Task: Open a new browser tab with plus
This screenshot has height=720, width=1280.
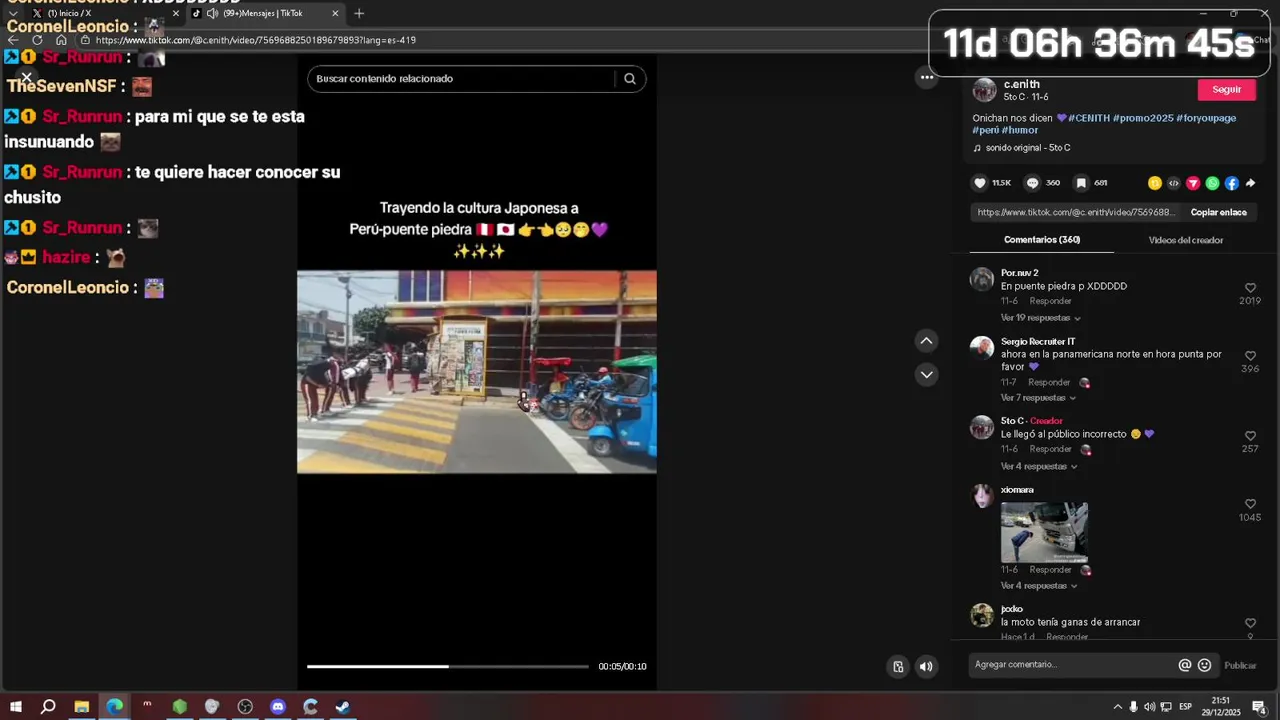Action: click(359, 13)
